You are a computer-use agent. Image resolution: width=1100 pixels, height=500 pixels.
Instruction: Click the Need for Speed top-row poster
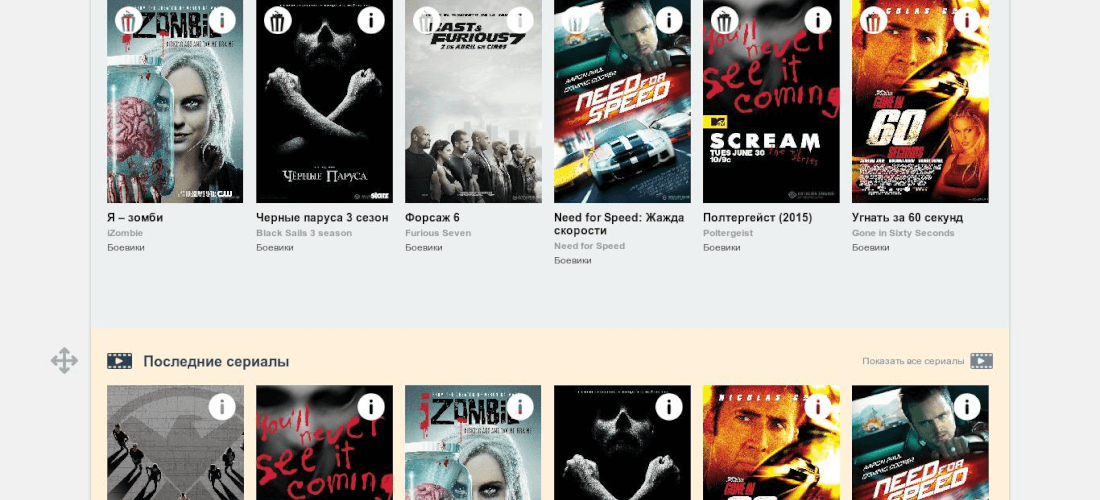click(622, 102)
